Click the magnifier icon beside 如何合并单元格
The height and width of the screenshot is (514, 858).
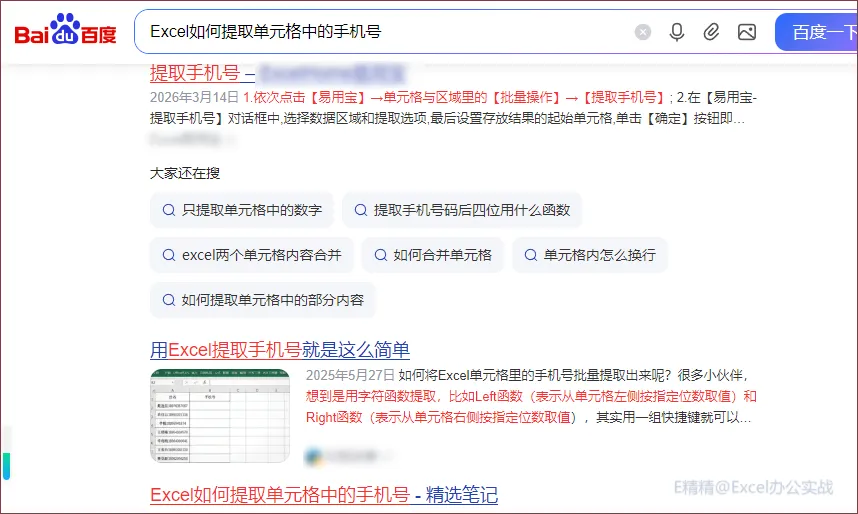(380, 255)
